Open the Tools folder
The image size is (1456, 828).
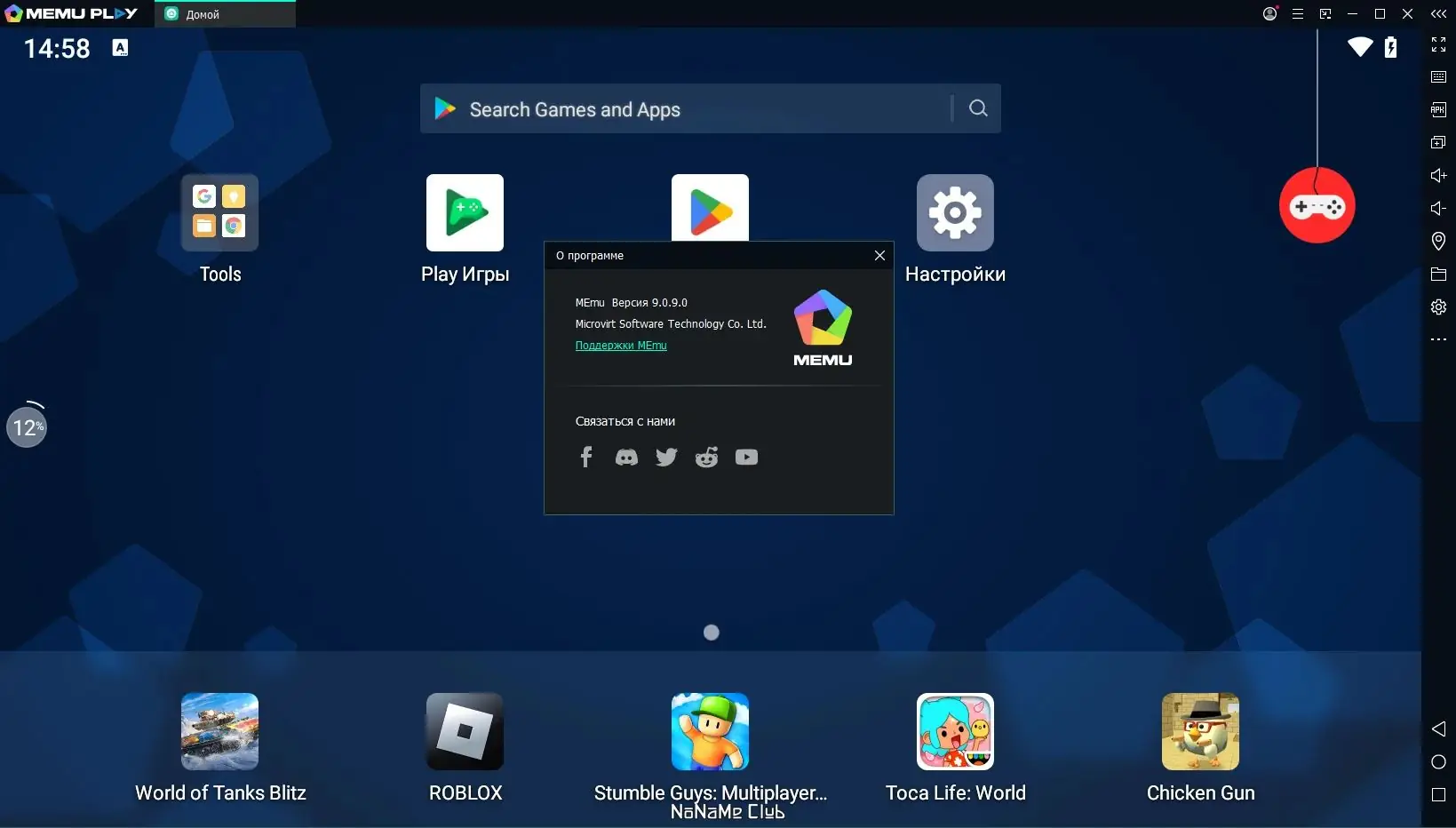[x=219, y=213]
